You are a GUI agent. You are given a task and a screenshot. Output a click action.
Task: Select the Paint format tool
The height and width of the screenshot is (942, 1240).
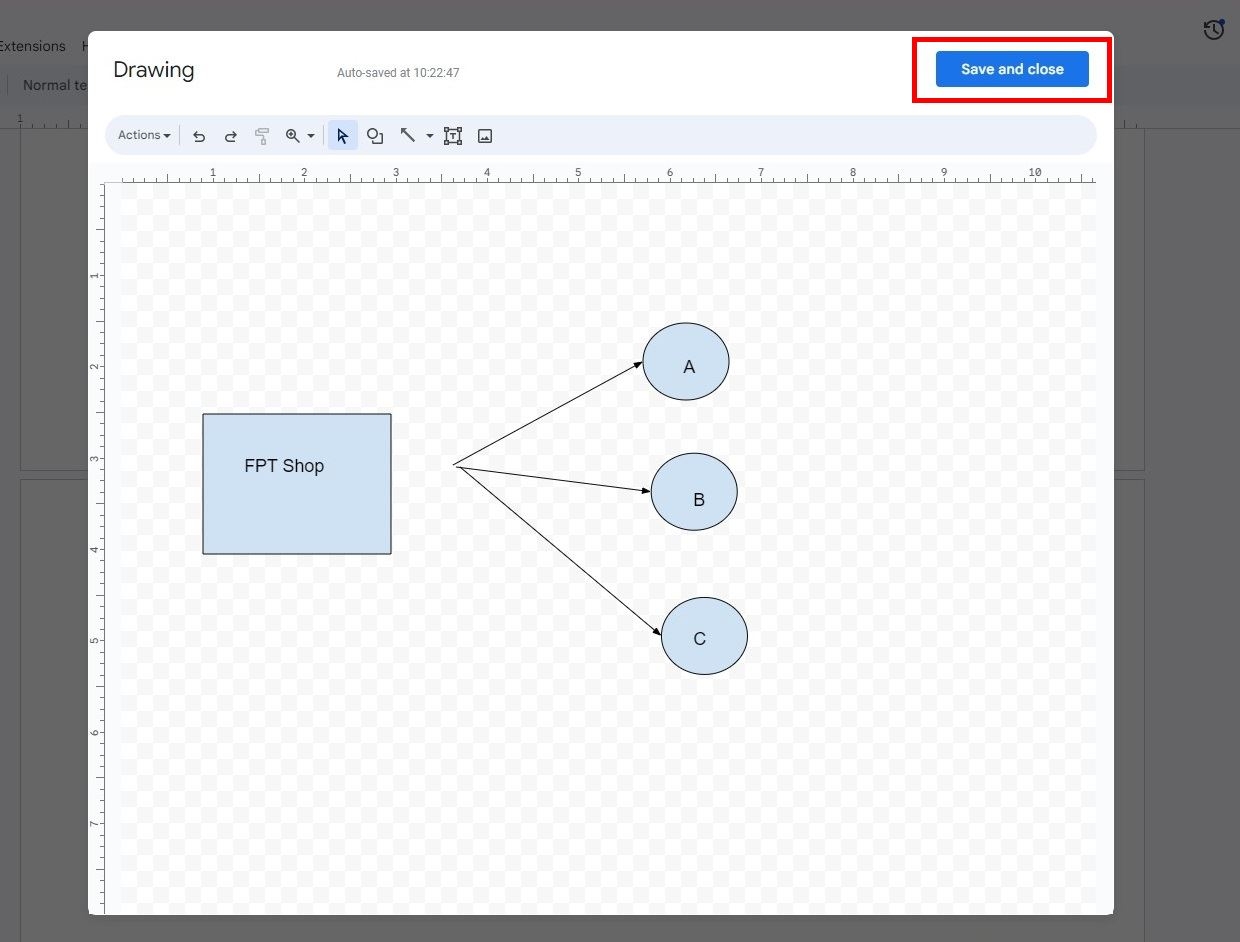tap(262, 135)
